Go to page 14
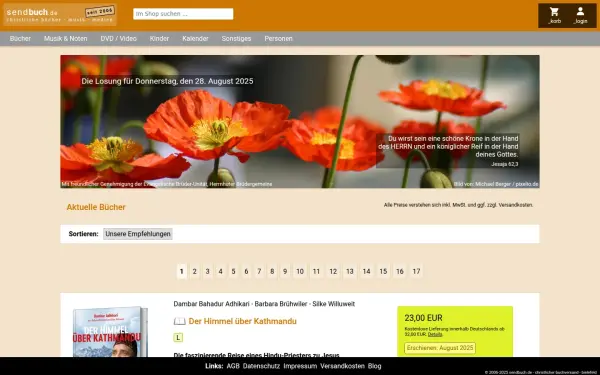Viewport: 600px width, 375px height. coord(367,271)
